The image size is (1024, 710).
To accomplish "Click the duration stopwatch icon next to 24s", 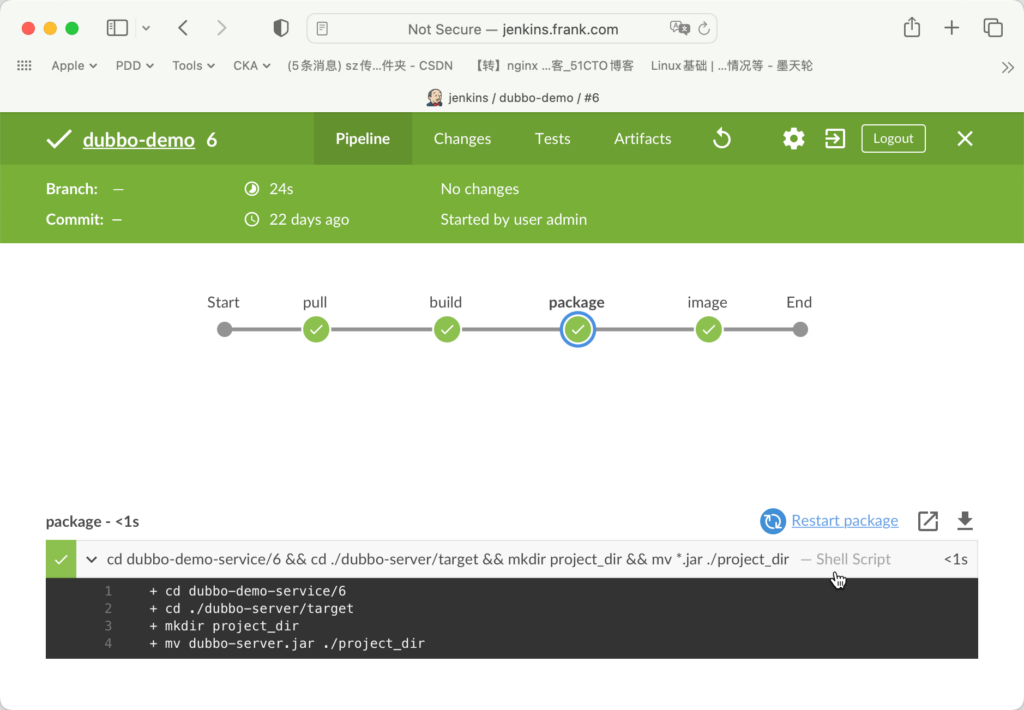I will tap(251, 189).
